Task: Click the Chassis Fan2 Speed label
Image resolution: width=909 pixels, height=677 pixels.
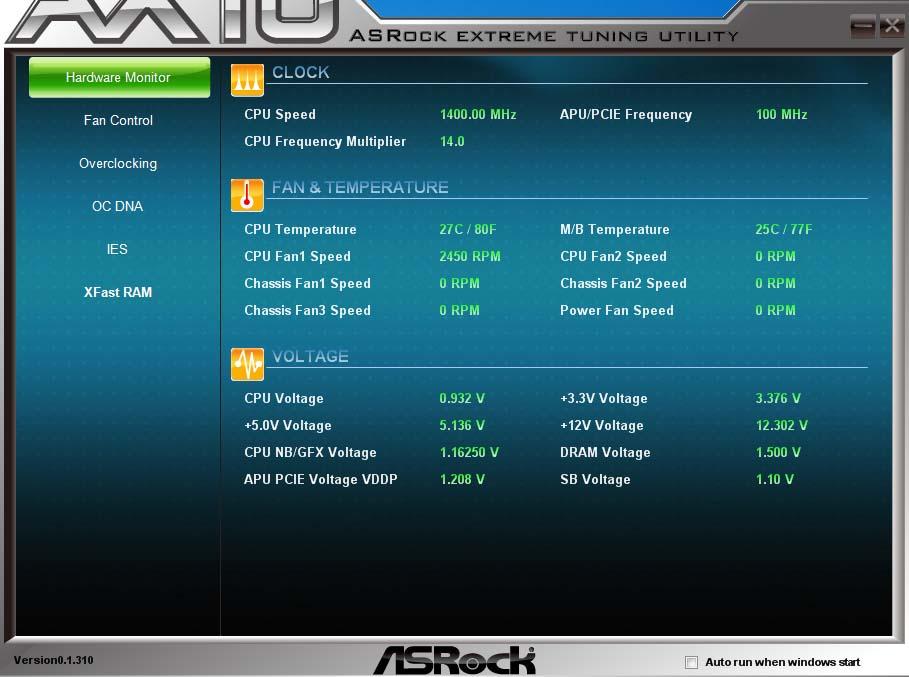Action: [624, 283]
